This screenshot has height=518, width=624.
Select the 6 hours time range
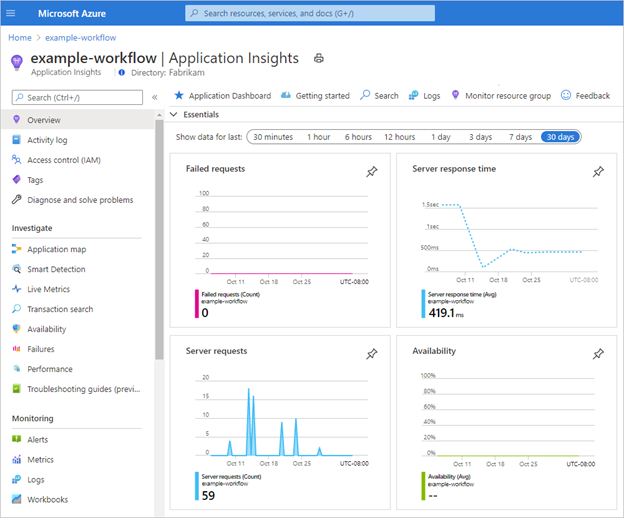[x=358, y=137]
